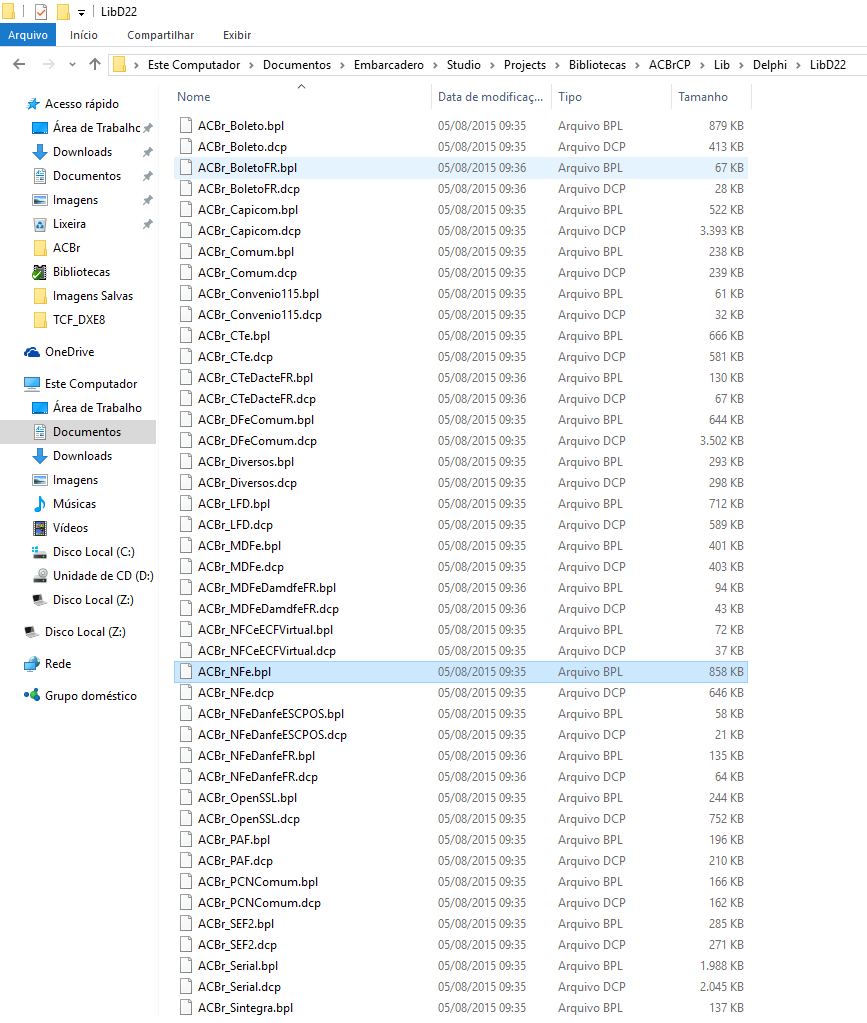Click Este Computador in address bar
The height and width of the screenshot is (1023, 867).
coord(194,65)
